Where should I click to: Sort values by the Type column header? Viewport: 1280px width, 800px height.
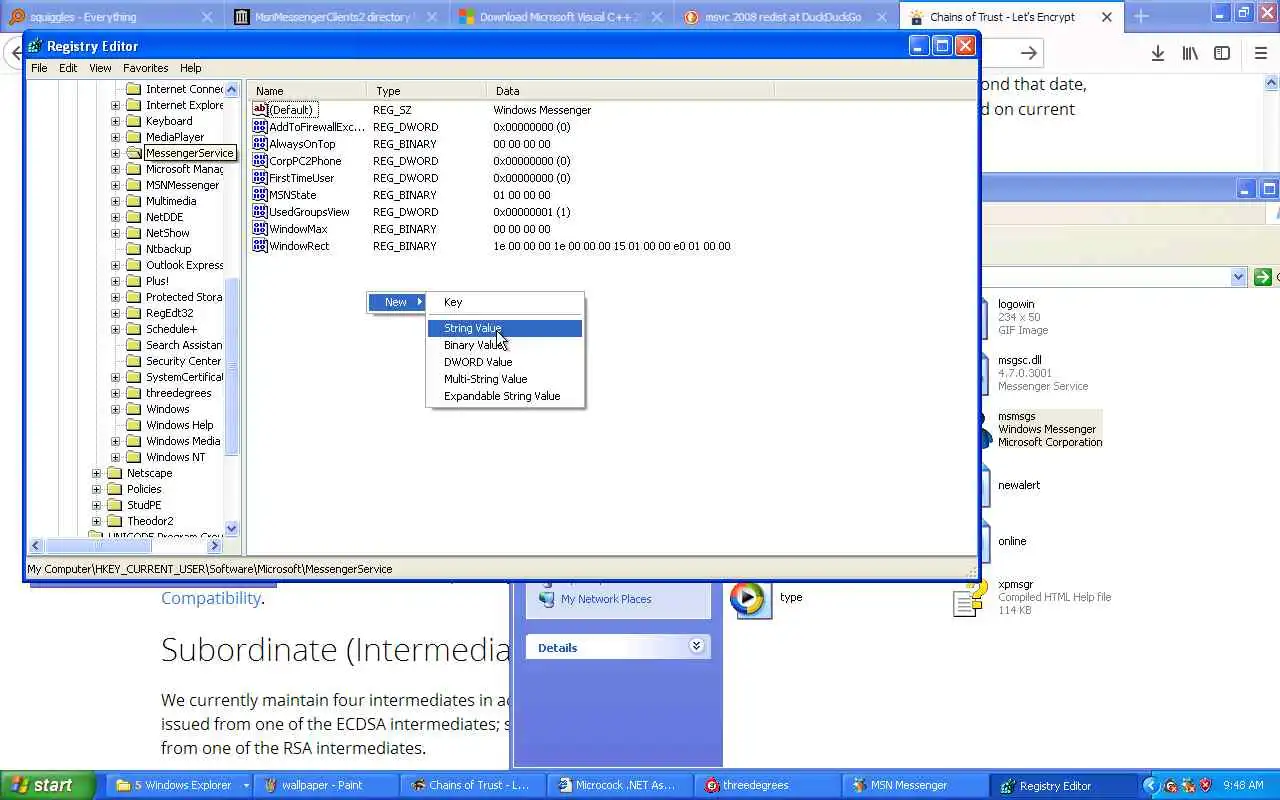427,91
